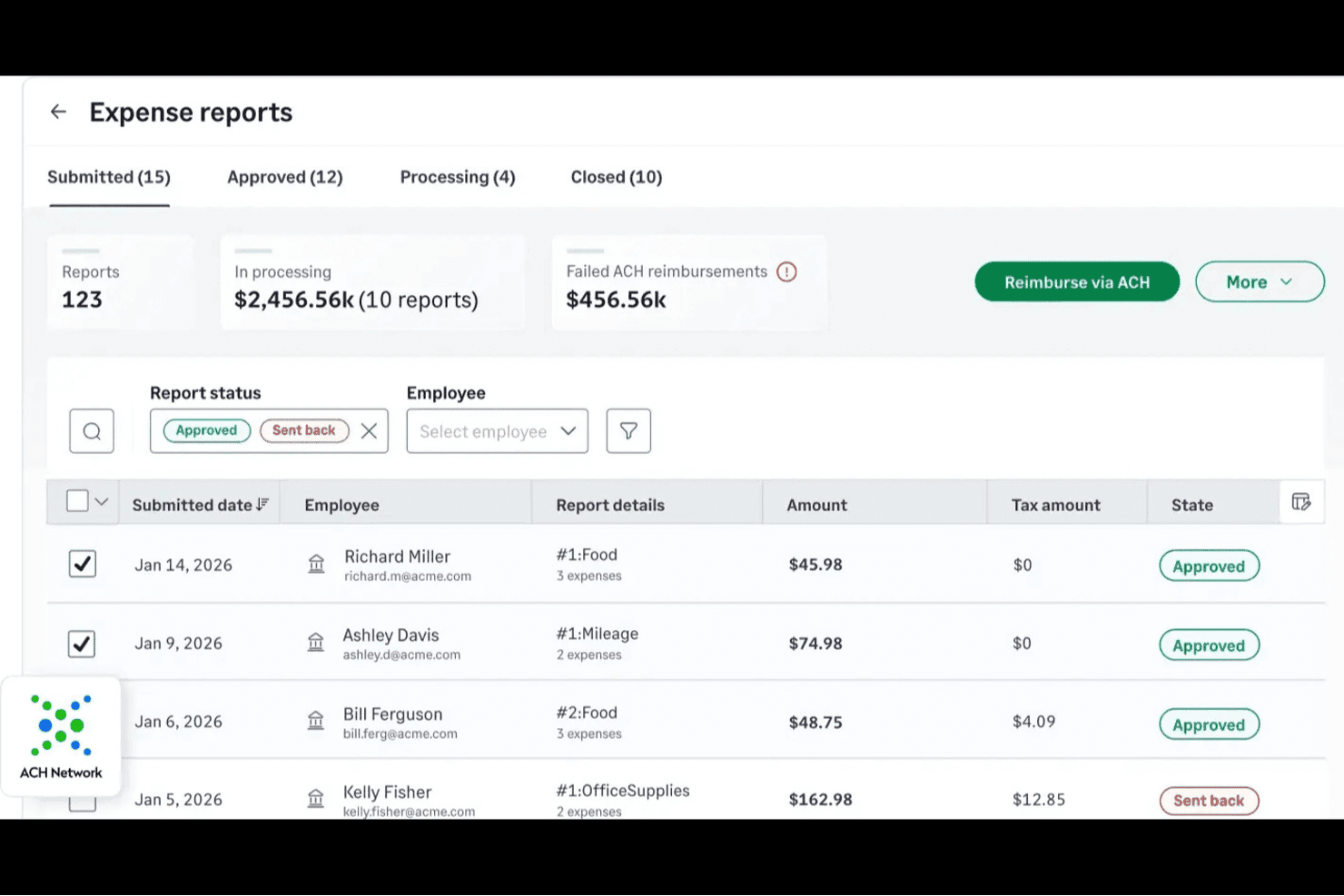Click the ACH Network logo card
The width and height of the screenshot is (1344, 896).
pyautogui.click(x=61, y=736)
